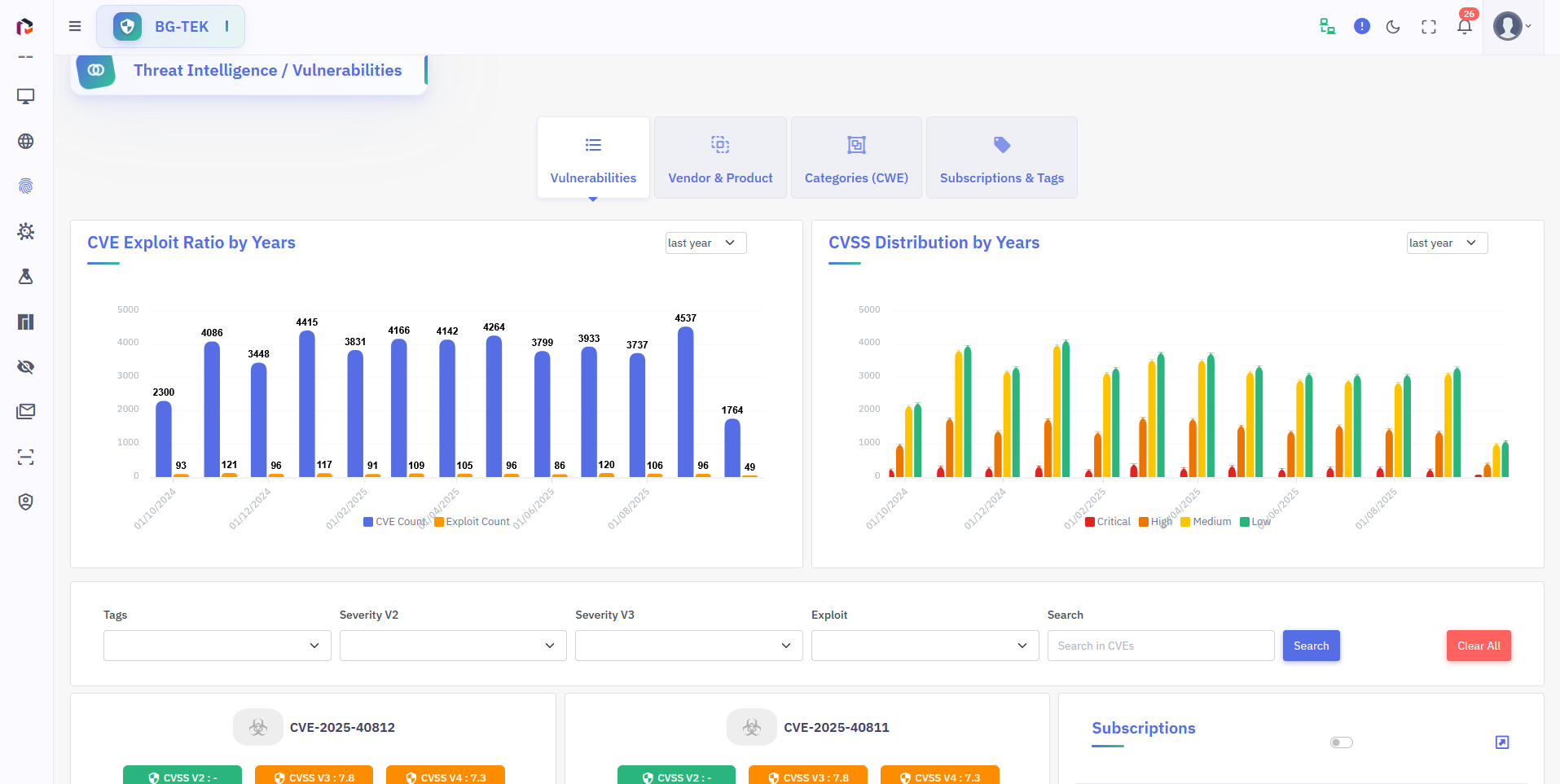The width and height of the screenshot is (1560, 784).
Task: Open the notifications bell
Action: (1465, 27)
